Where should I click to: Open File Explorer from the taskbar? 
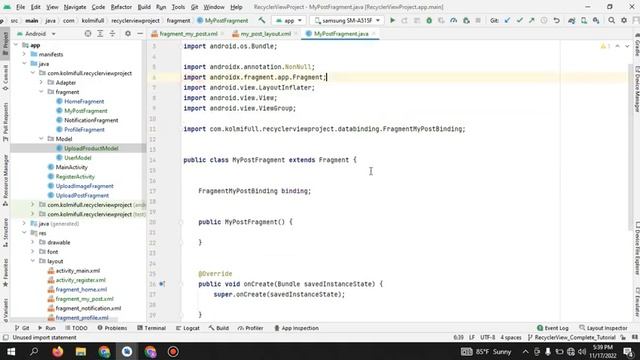tap(81, 351)
